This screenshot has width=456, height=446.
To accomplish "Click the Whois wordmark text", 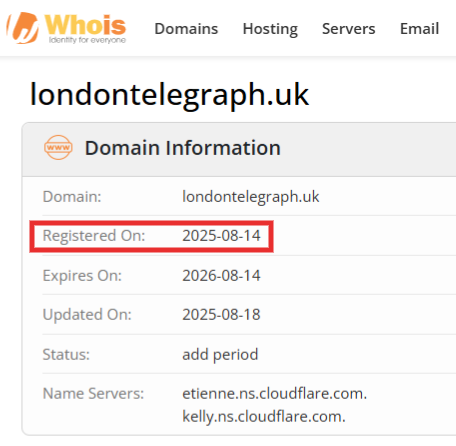I will point(86,25).
